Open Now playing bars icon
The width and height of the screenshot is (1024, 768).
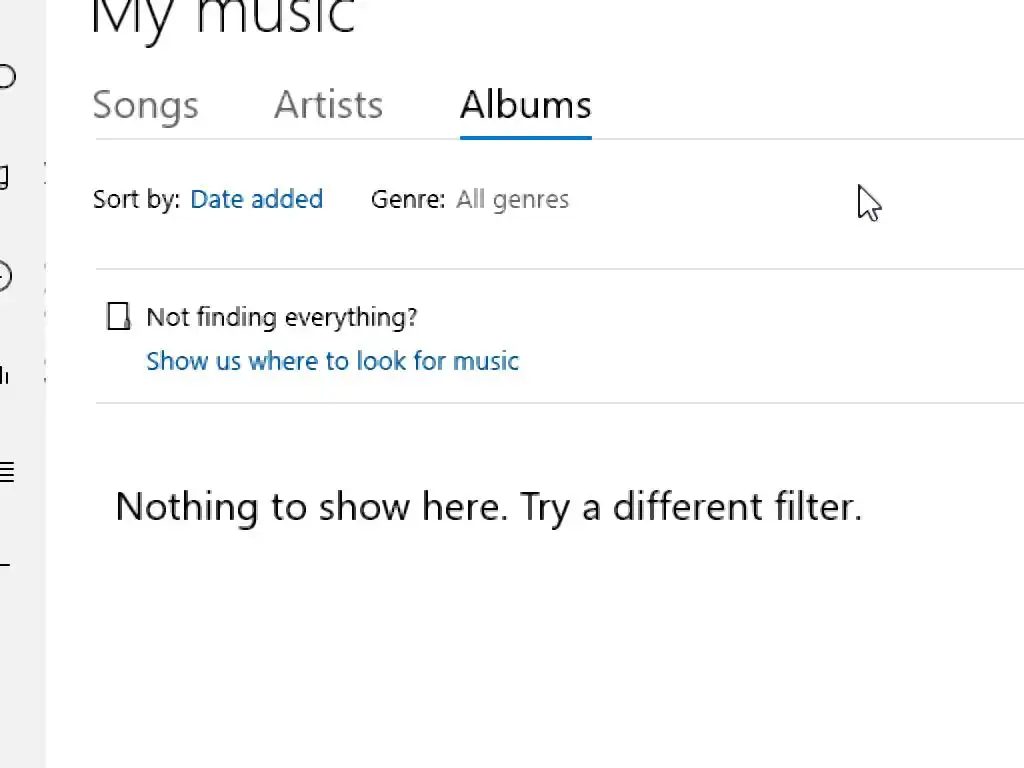point(5,375)
